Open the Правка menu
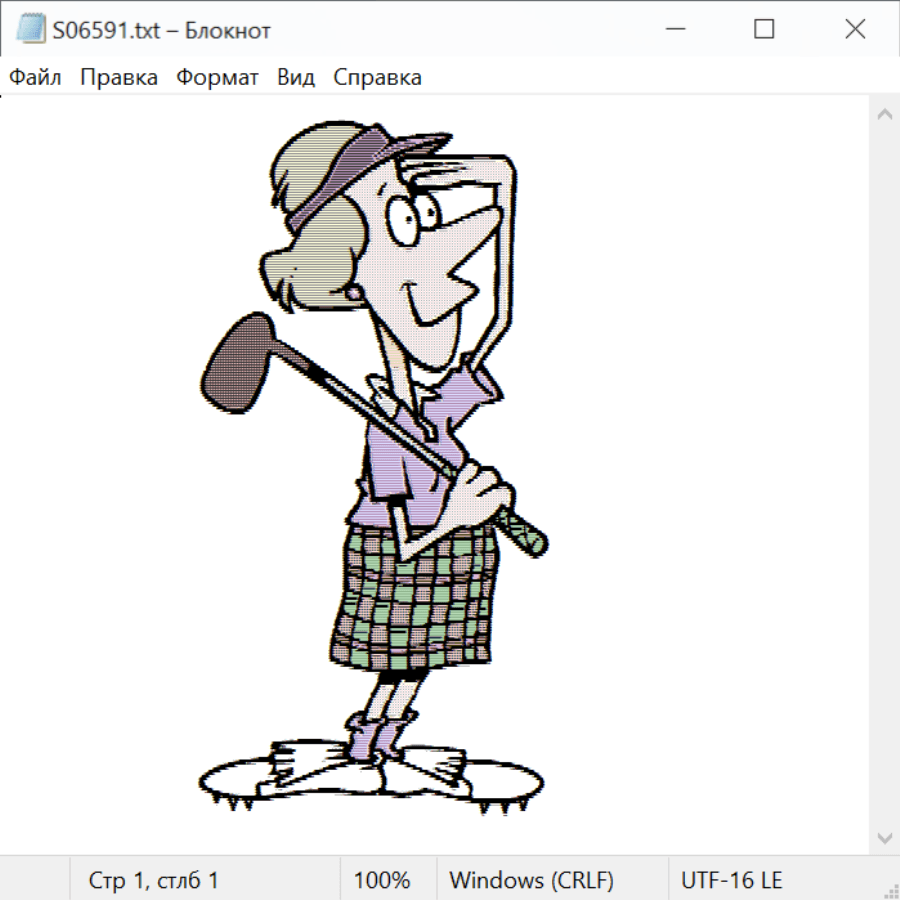This screenshot has width=900, height=900. (119, 78)
